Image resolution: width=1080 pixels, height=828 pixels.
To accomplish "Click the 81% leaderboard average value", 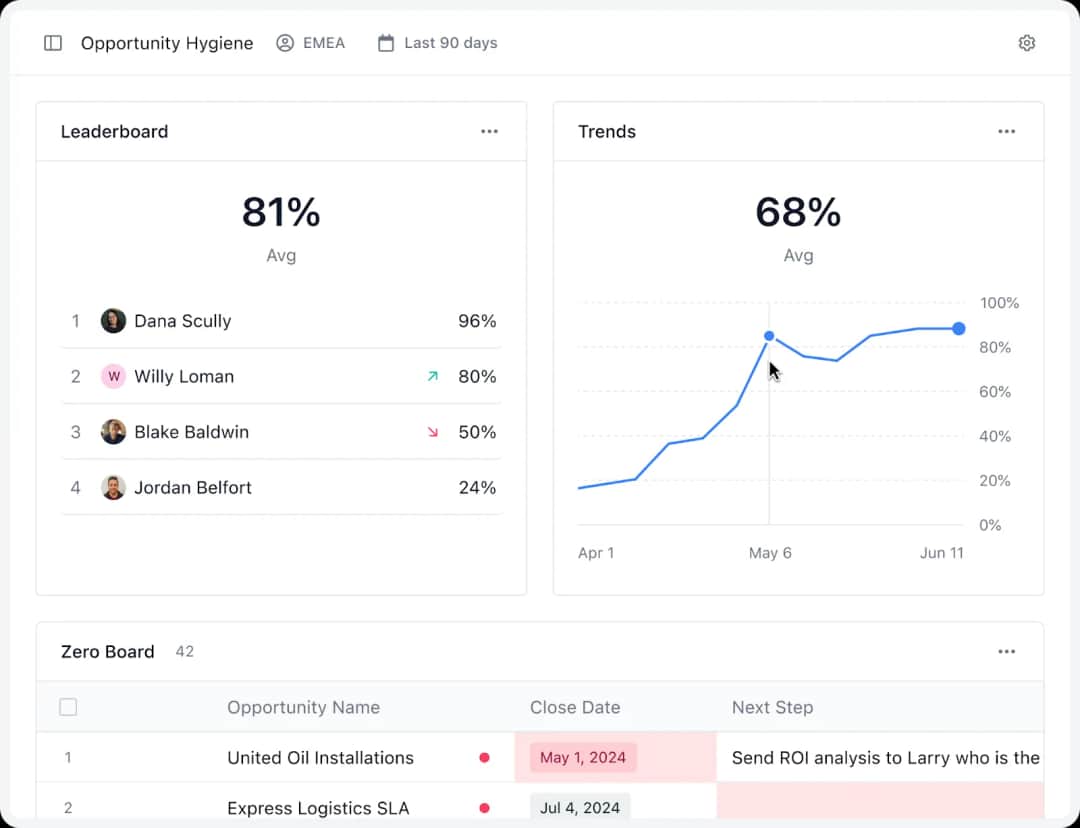I will tap(281, 212).
